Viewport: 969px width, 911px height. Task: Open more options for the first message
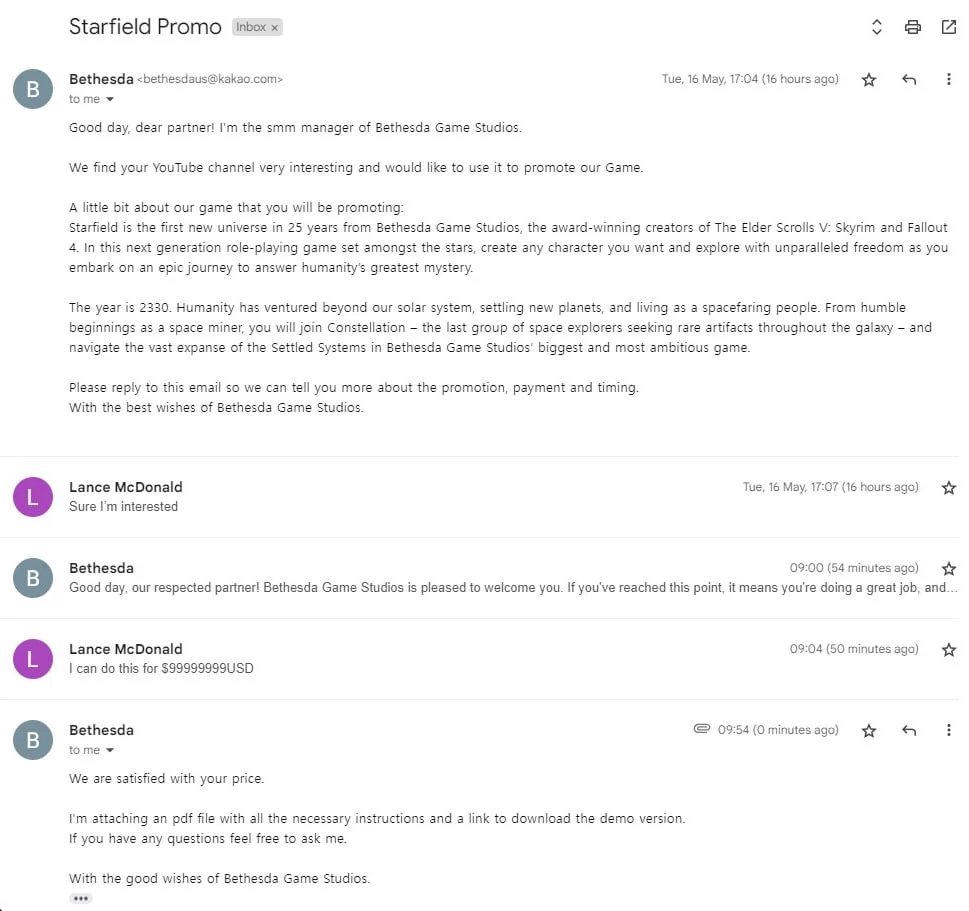948,80
